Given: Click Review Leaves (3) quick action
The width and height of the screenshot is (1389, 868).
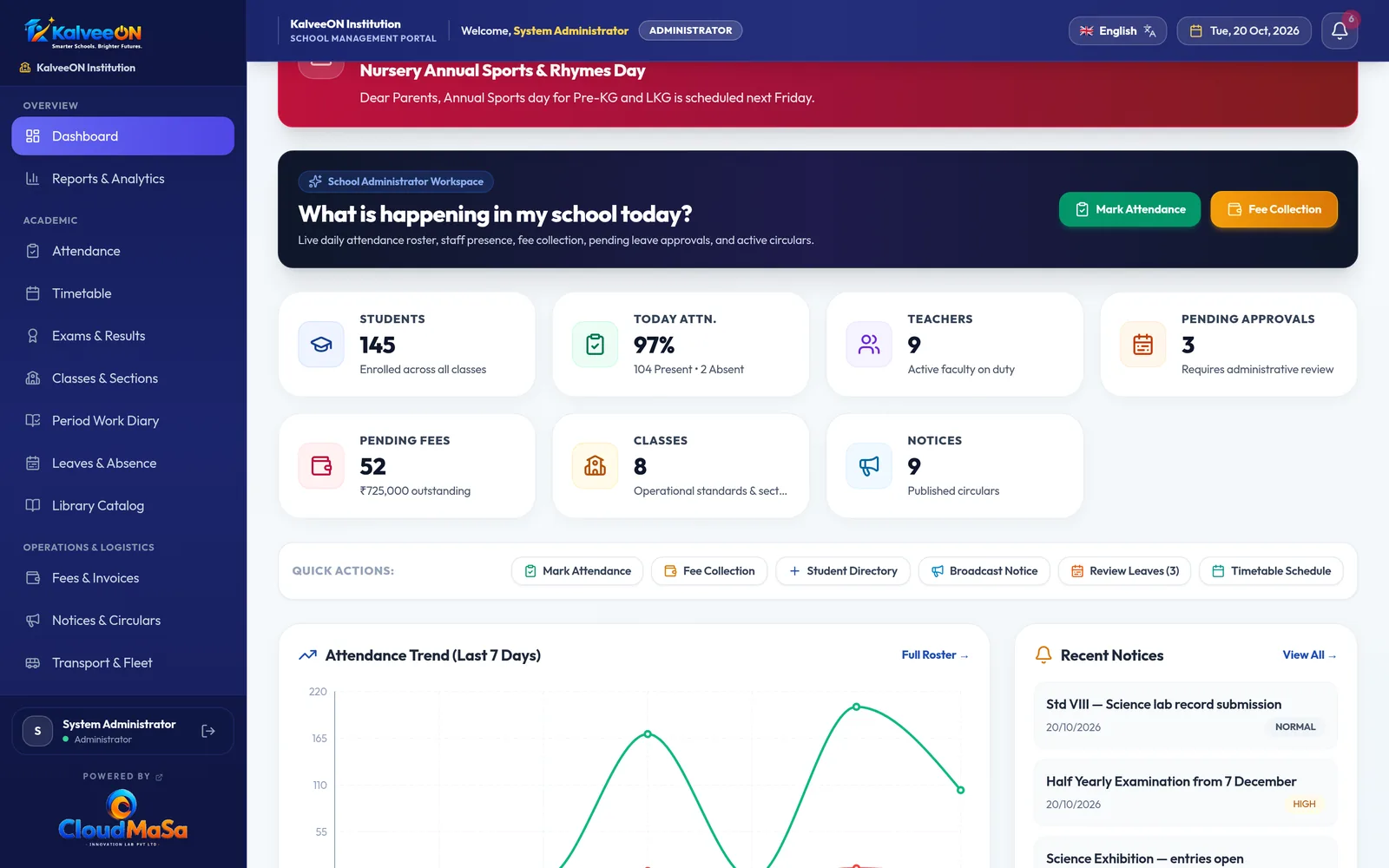Looking at the screenshot, I should [x=1124, y=571].
